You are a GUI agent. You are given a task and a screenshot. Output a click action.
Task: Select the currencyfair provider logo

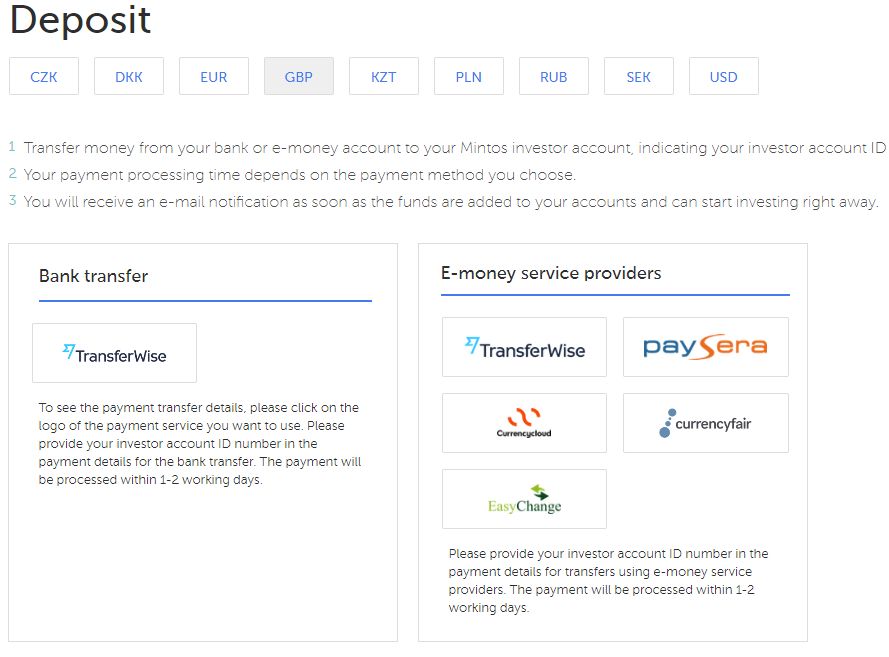click(x=706, y=423)
